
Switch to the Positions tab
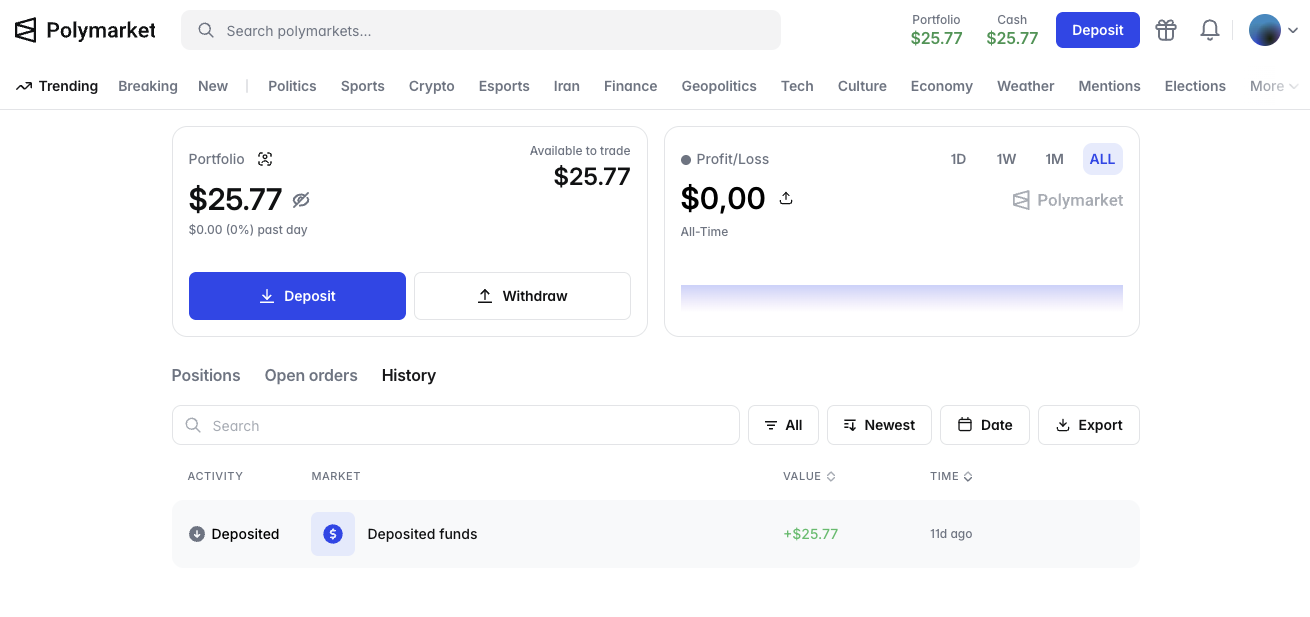[x=206, y=375]
